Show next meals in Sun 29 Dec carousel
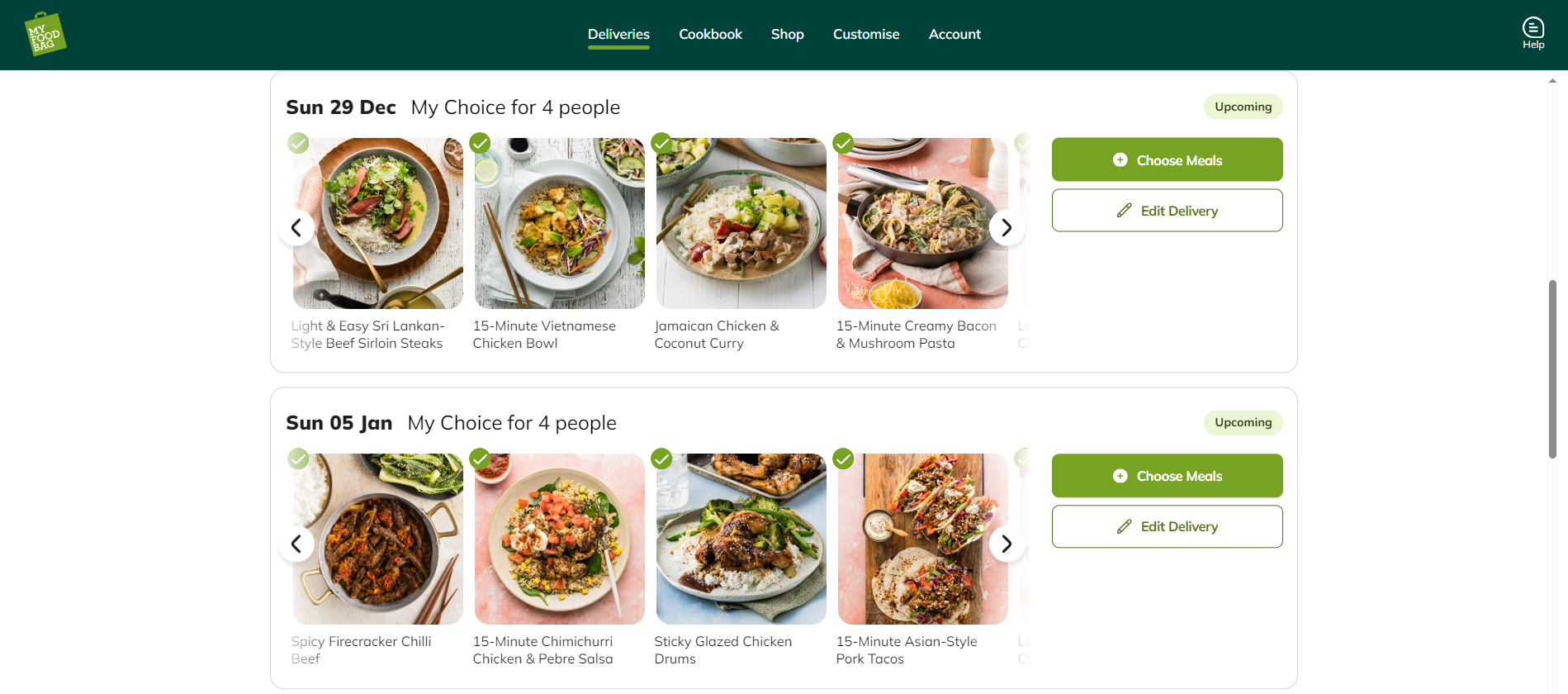This screenshot has height=694, width=1568. point(1007,227)
